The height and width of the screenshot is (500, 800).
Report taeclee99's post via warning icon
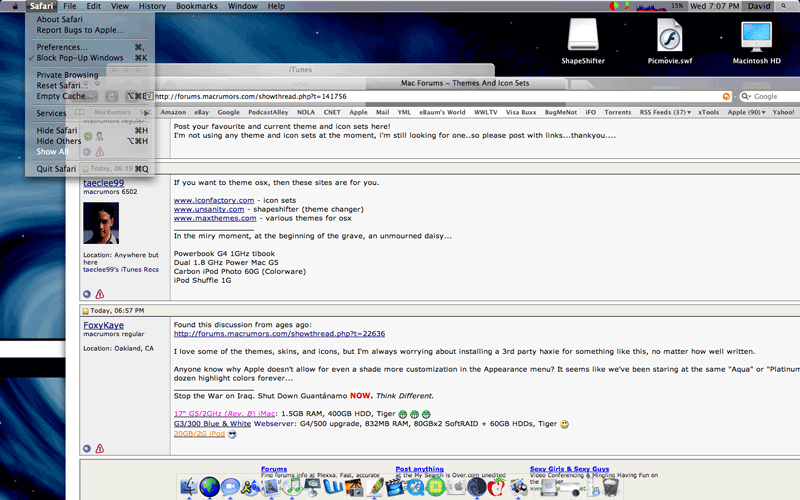(99, 294)
